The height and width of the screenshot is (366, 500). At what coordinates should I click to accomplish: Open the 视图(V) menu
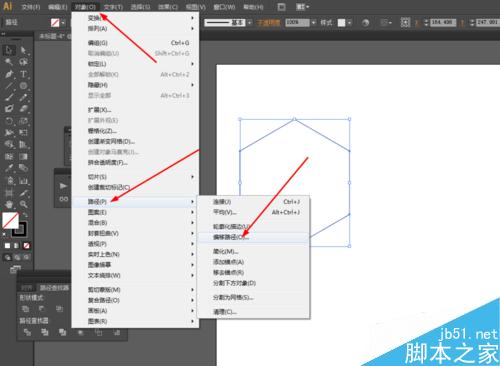pyautogui.click(x=195, y=7)
